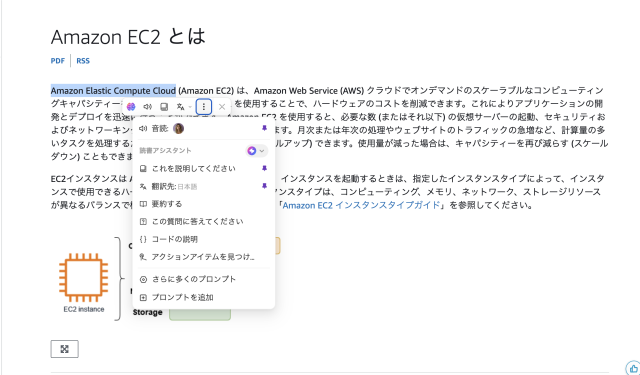Click the speaker read-aloud icon in floating toolbar
Screen dimensions: 640x375
point(147,107)
